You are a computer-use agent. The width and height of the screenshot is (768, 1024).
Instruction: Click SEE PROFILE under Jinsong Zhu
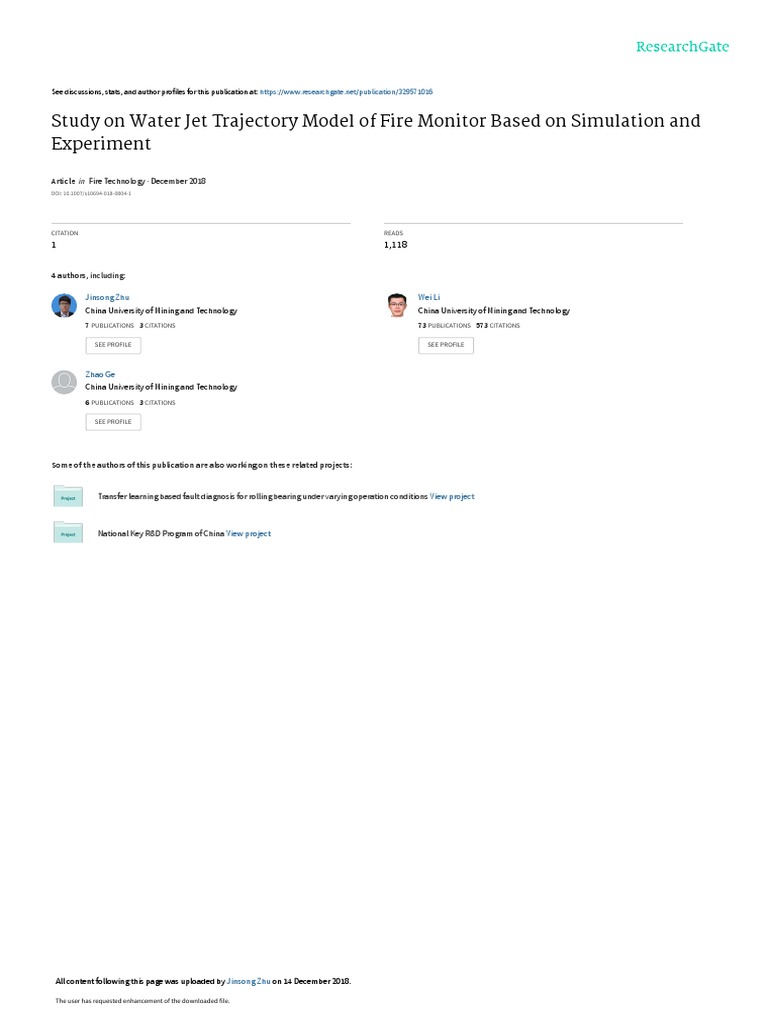point(113,345)
